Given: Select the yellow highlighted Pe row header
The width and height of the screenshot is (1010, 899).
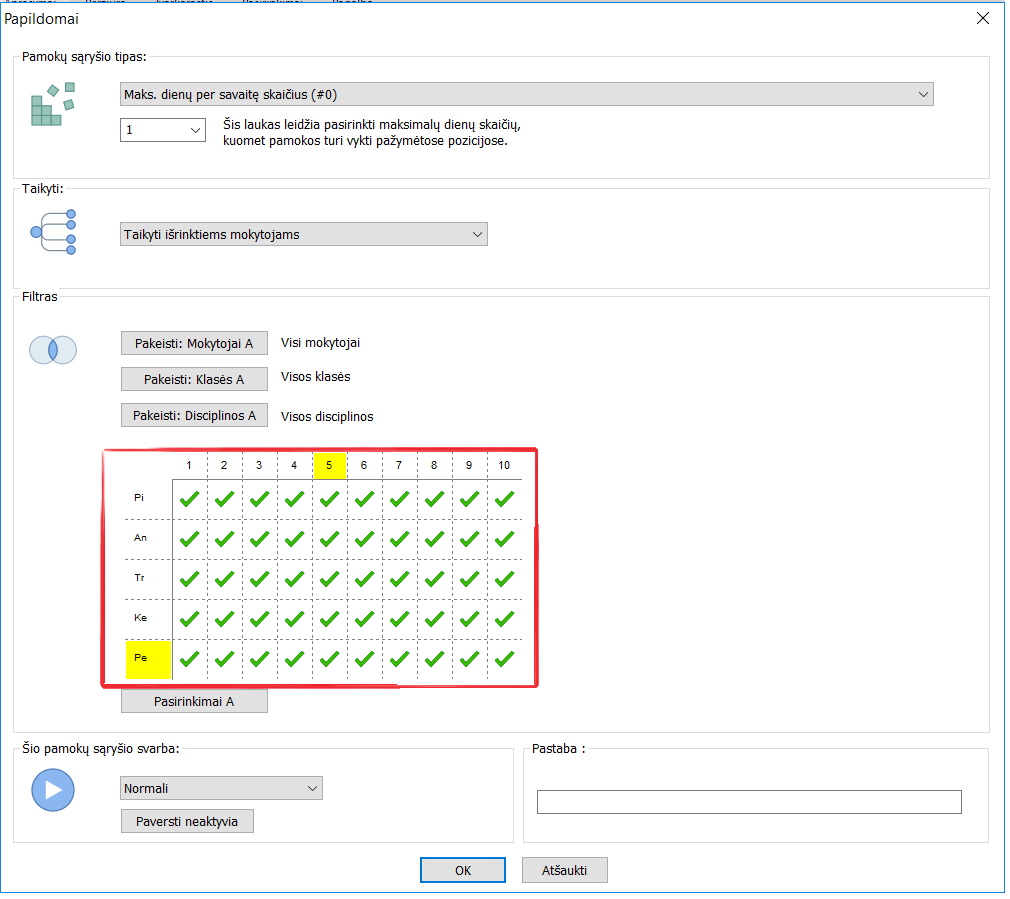Looking at the screenshot, I should (x=148, y=659).
